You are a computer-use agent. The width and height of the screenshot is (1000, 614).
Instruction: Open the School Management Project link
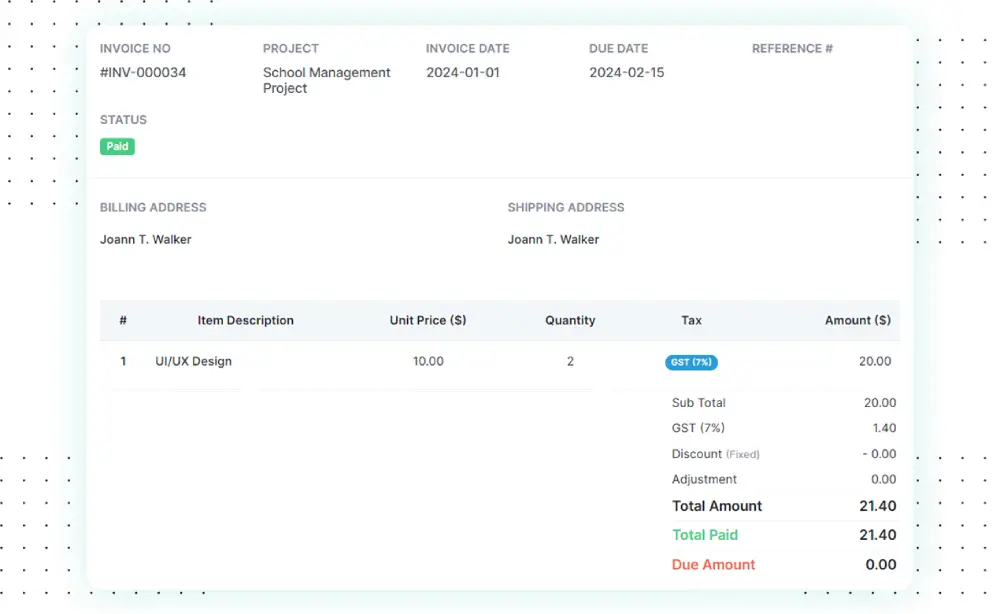click(x=326, y=80)
